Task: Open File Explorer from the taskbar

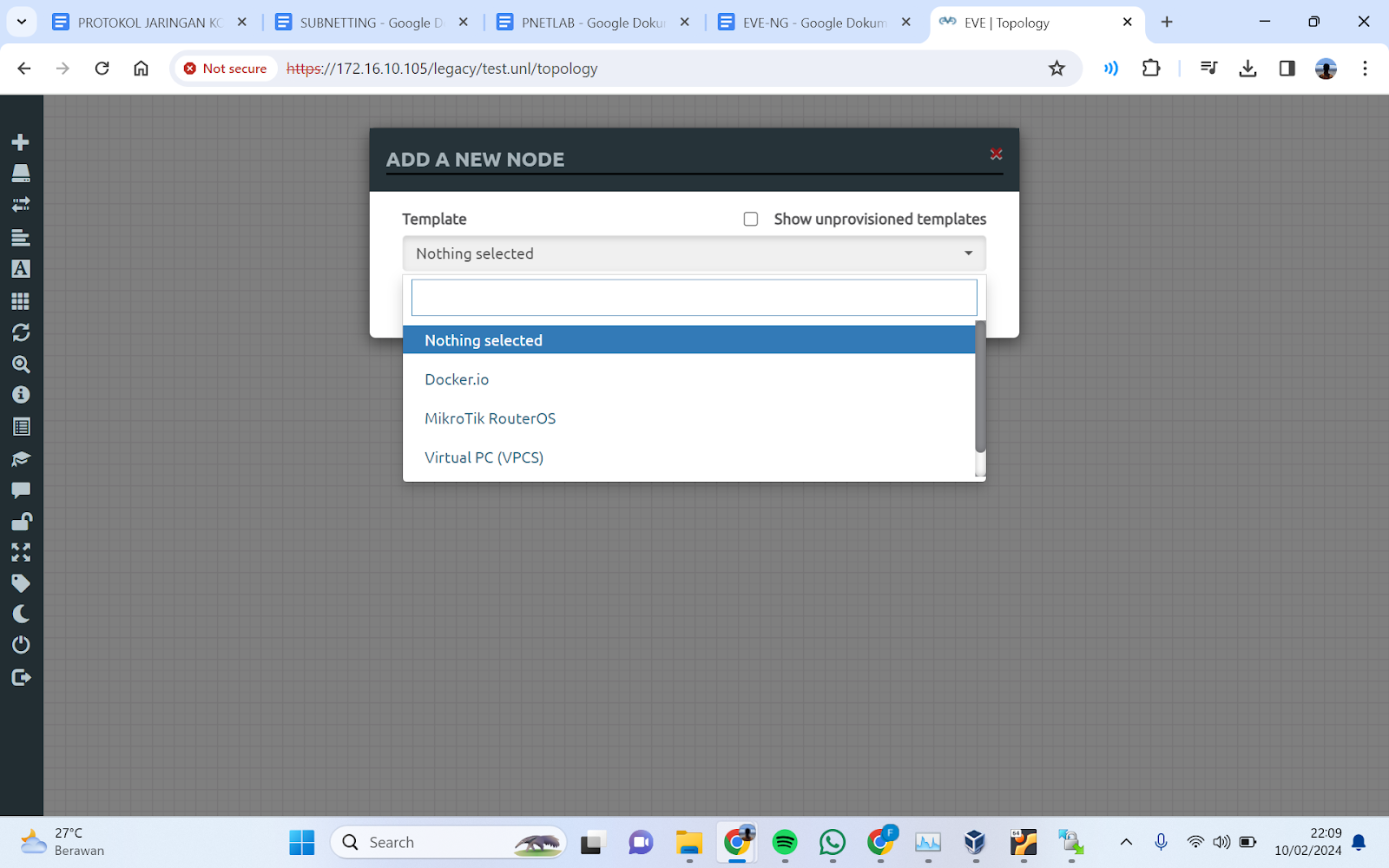Action: 689,842
